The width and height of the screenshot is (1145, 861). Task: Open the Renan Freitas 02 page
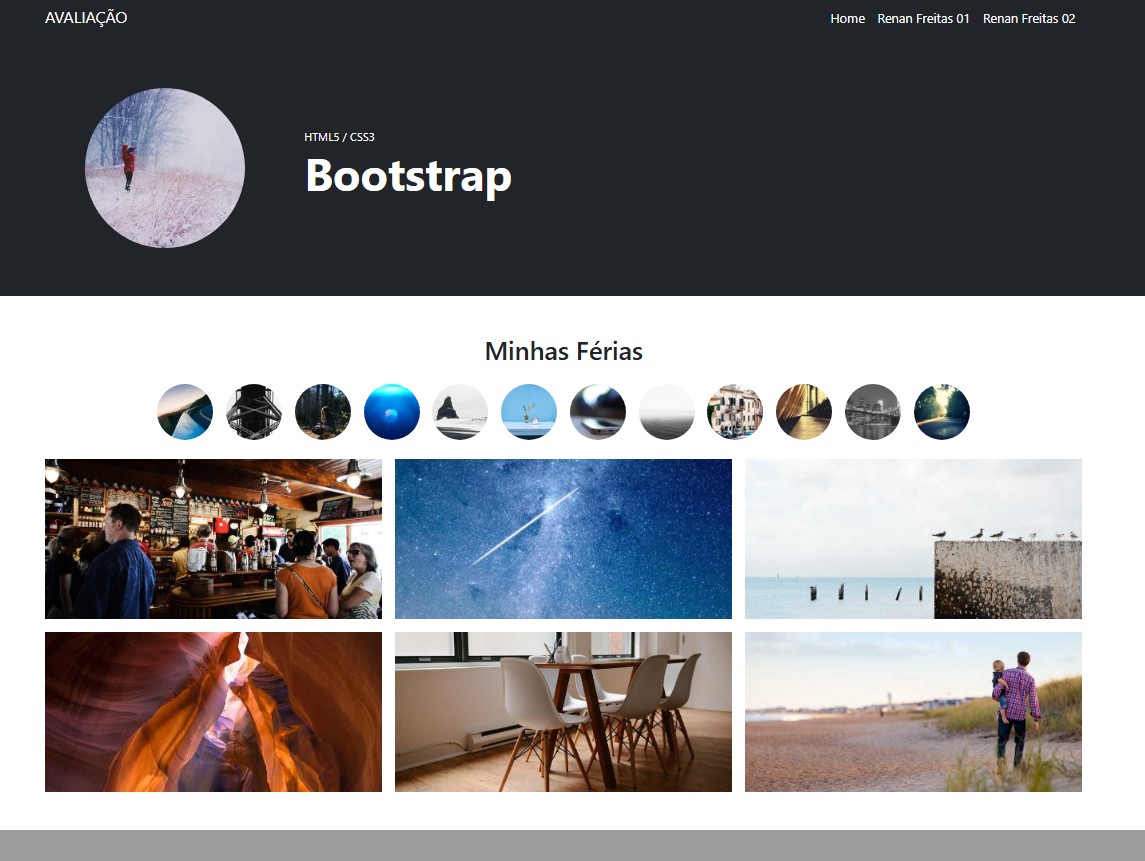1029,18
